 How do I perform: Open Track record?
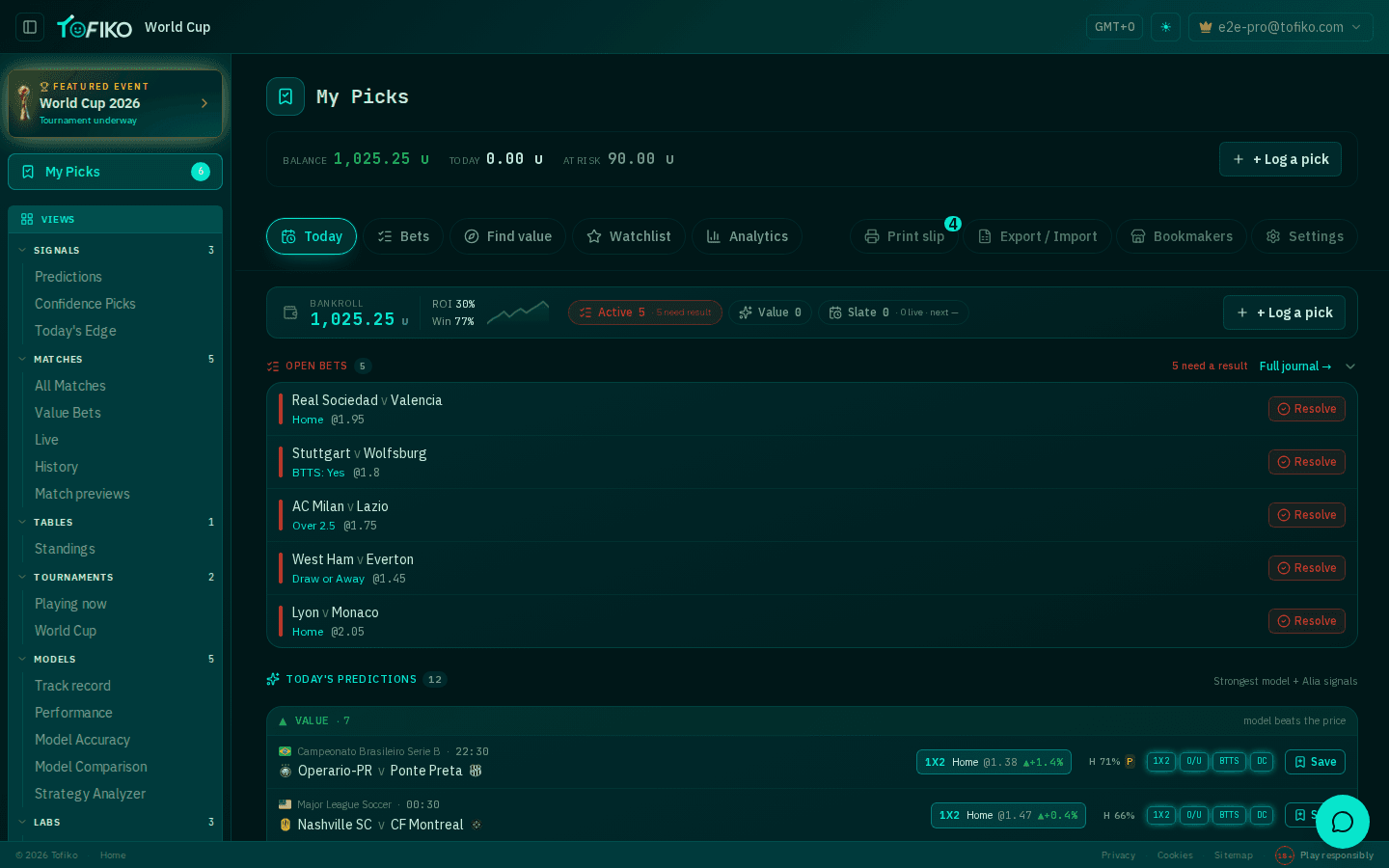72,686
